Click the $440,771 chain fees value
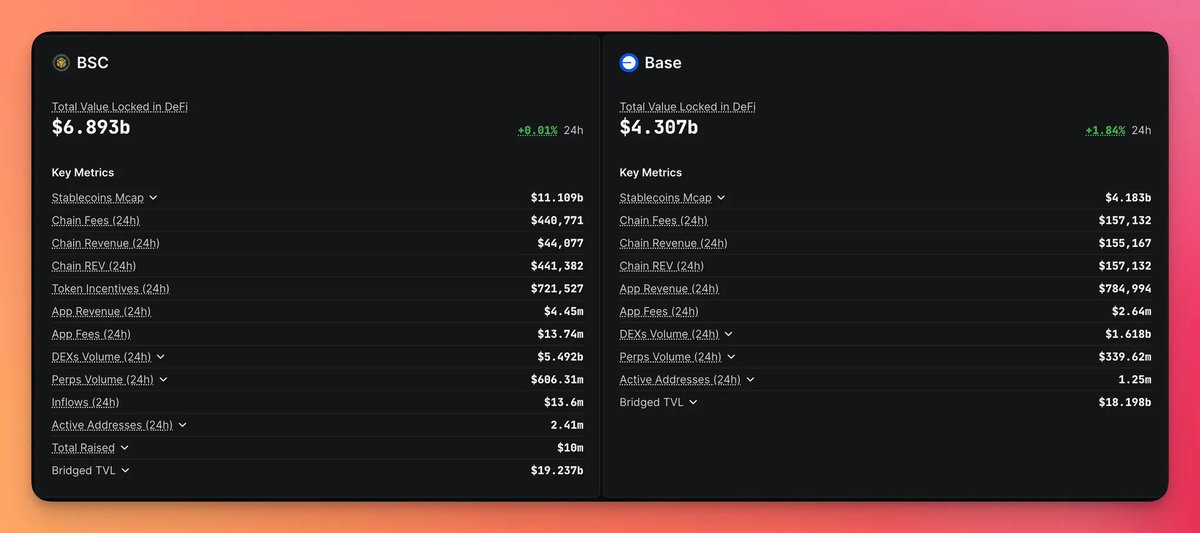1200x533 pixels. [557, 221]
